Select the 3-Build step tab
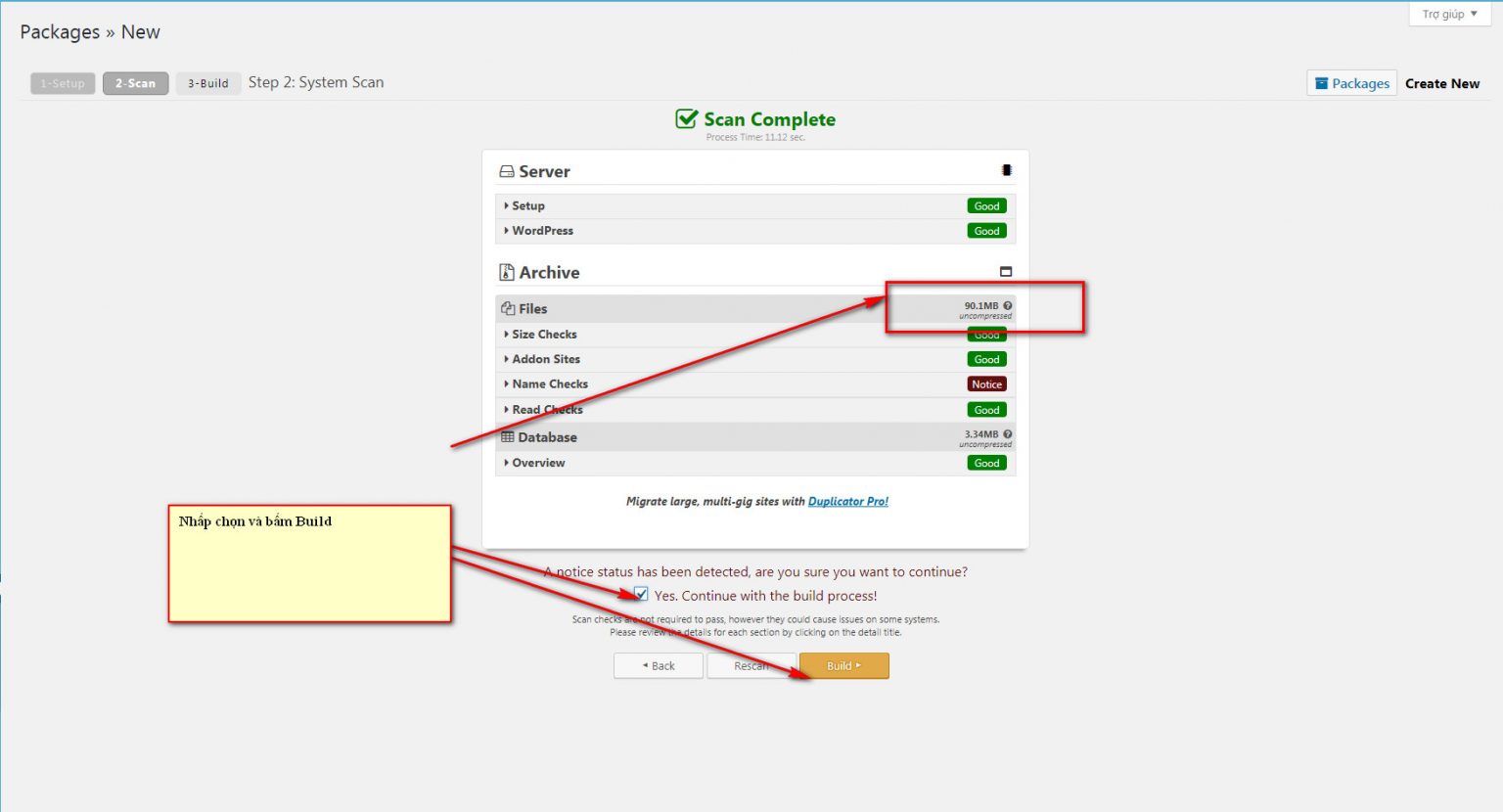The height and width of the screenshot is (812, 1503). tap(207, 83)
